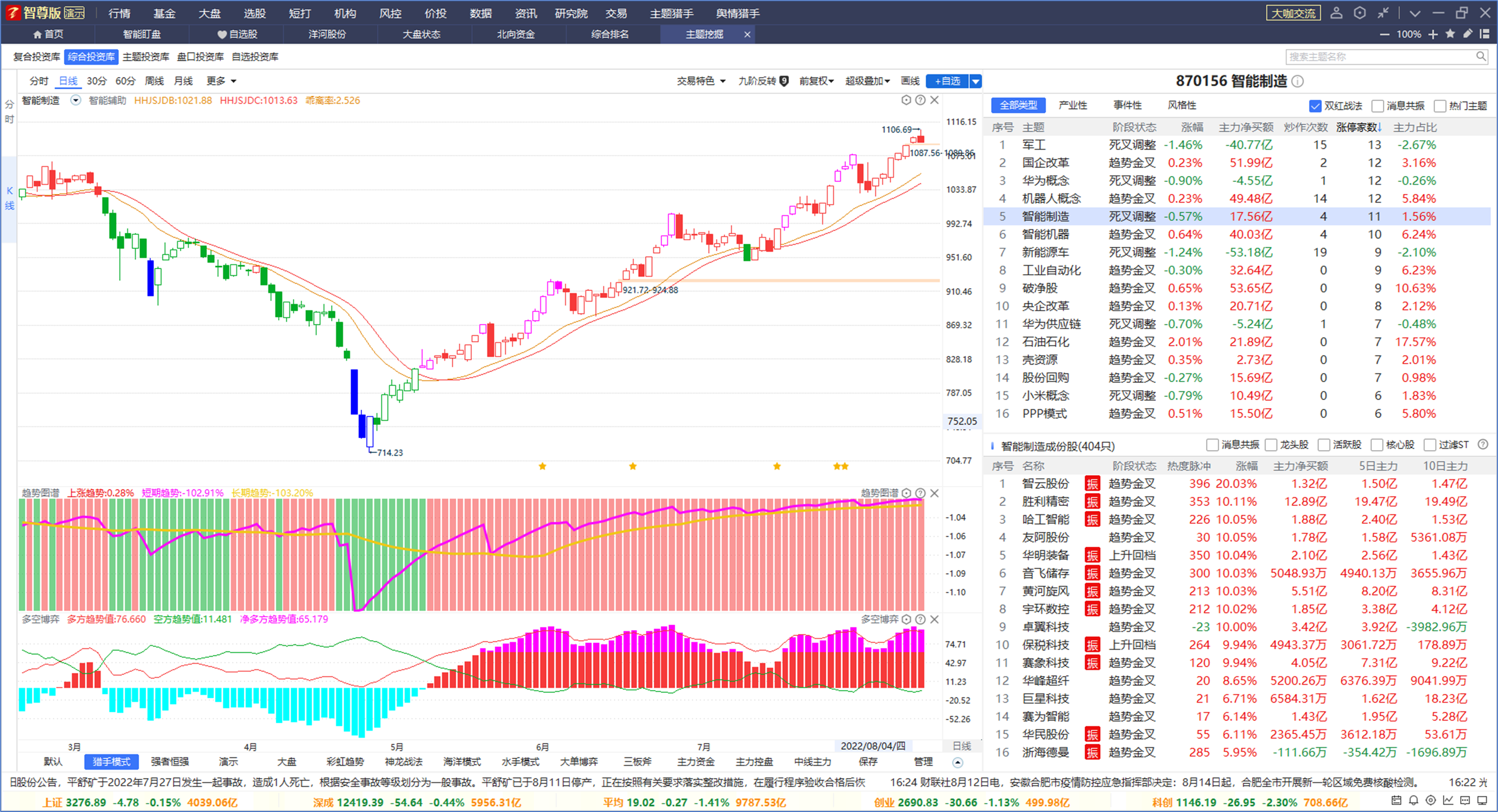Click the 大咖交流 button

[1294, 13]
